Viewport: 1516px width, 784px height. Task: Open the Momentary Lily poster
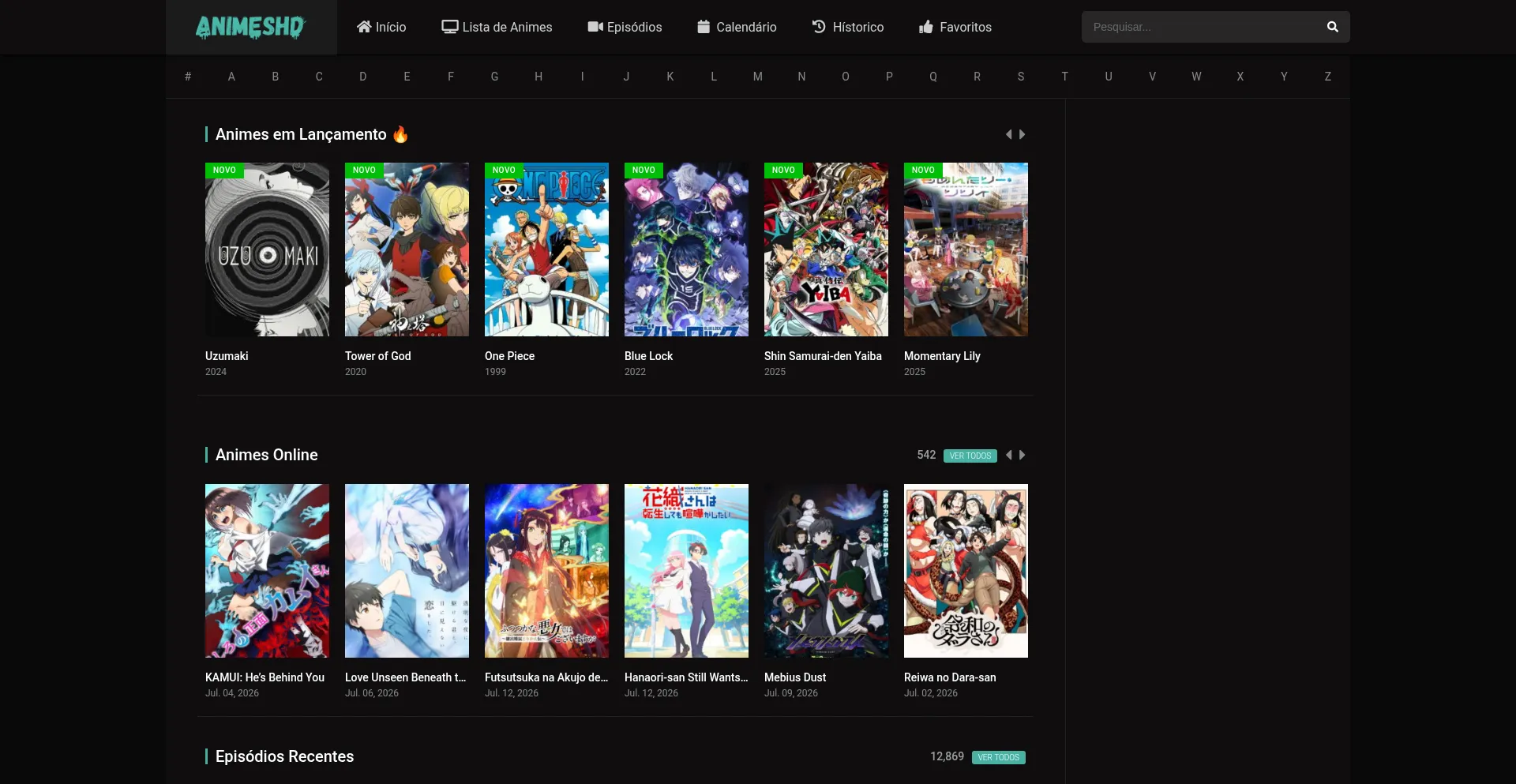pyautogui.click(x=966, y=249)
